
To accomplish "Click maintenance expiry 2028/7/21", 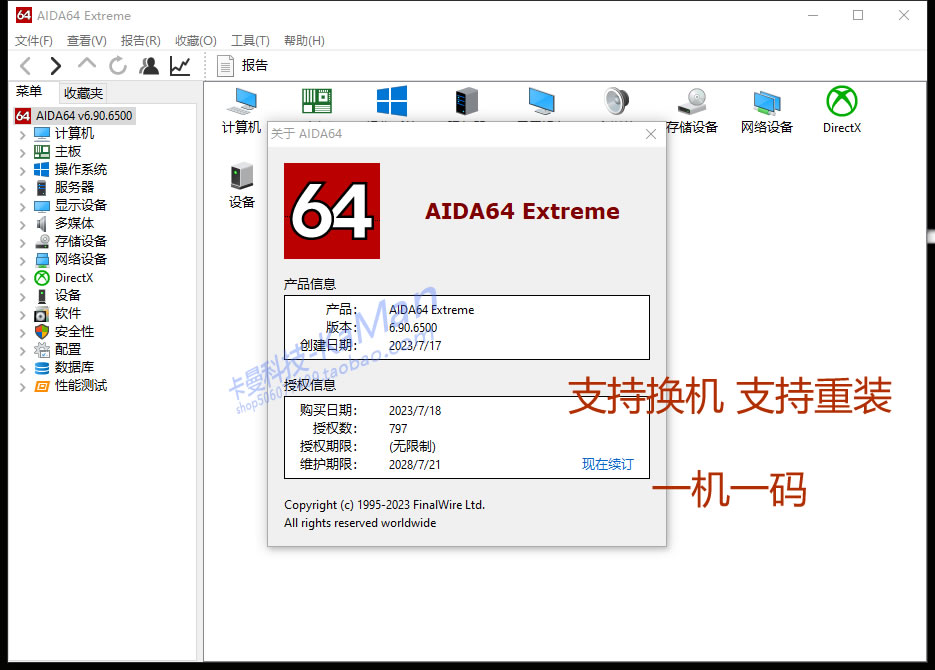I will 415,464.
